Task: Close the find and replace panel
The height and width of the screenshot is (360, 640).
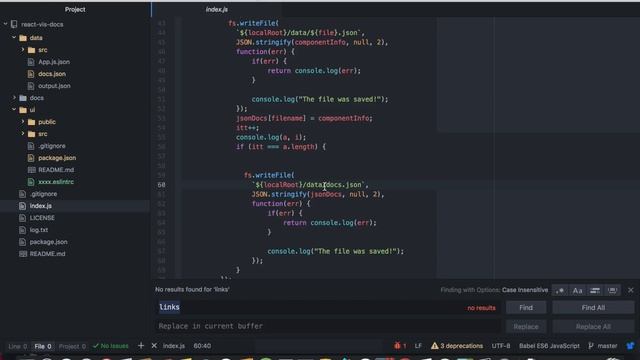Action: tap(631, 290)
